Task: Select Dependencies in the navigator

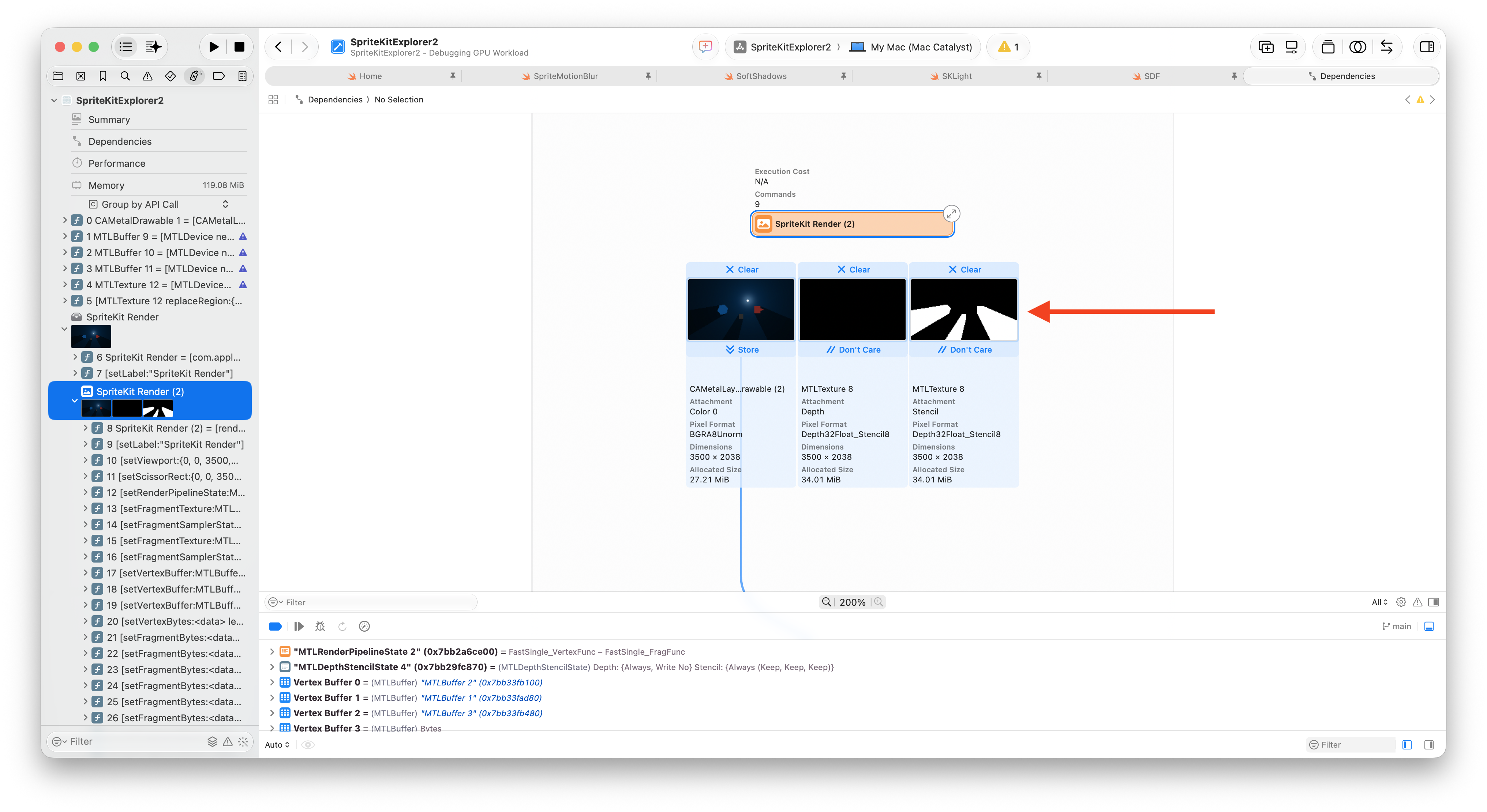Action: 159,142
